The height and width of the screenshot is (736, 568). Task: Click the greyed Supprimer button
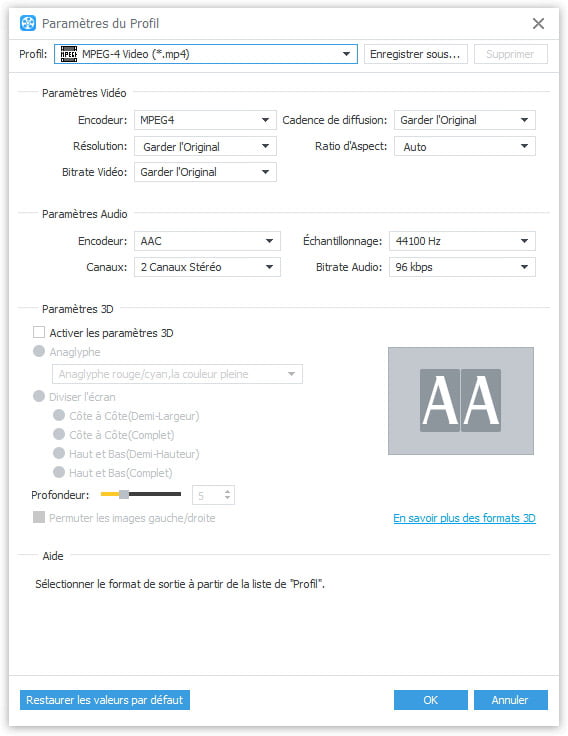point(510,54)
